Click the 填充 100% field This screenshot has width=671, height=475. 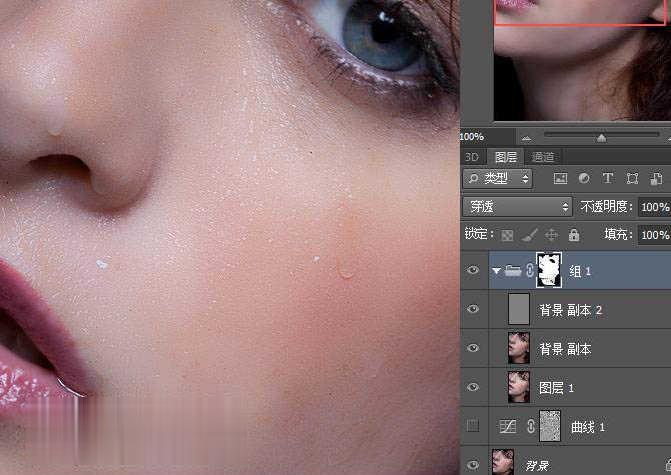coord(654,235)
